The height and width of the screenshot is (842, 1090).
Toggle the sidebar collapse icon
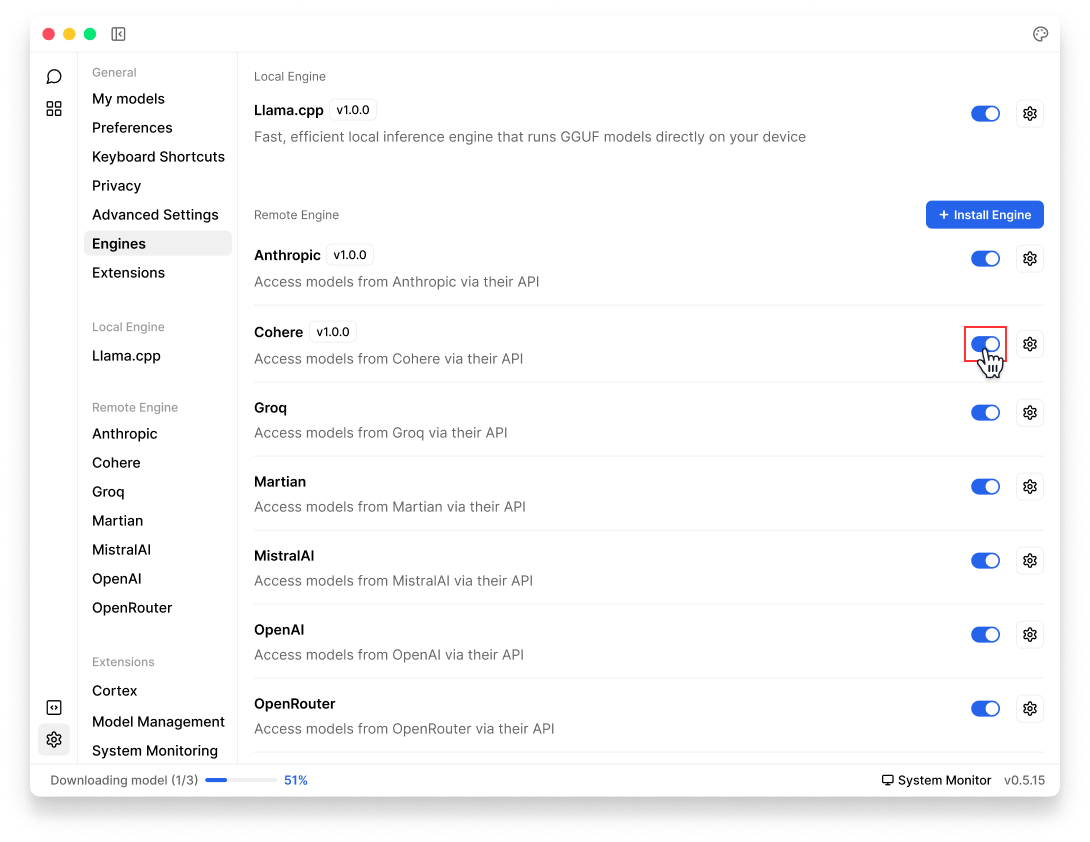tap(118, 34)
